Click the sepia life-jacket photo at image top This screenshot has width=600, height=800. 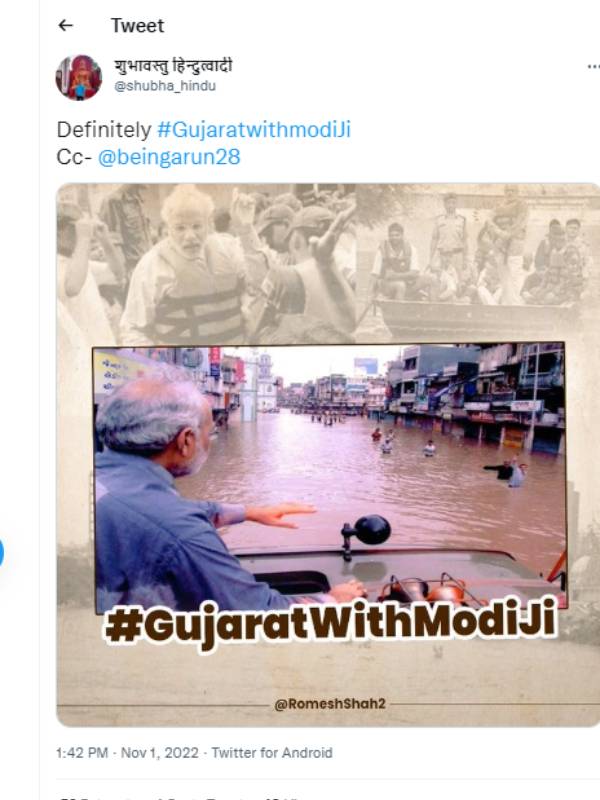pyautogui.click(x=327, y=263)
